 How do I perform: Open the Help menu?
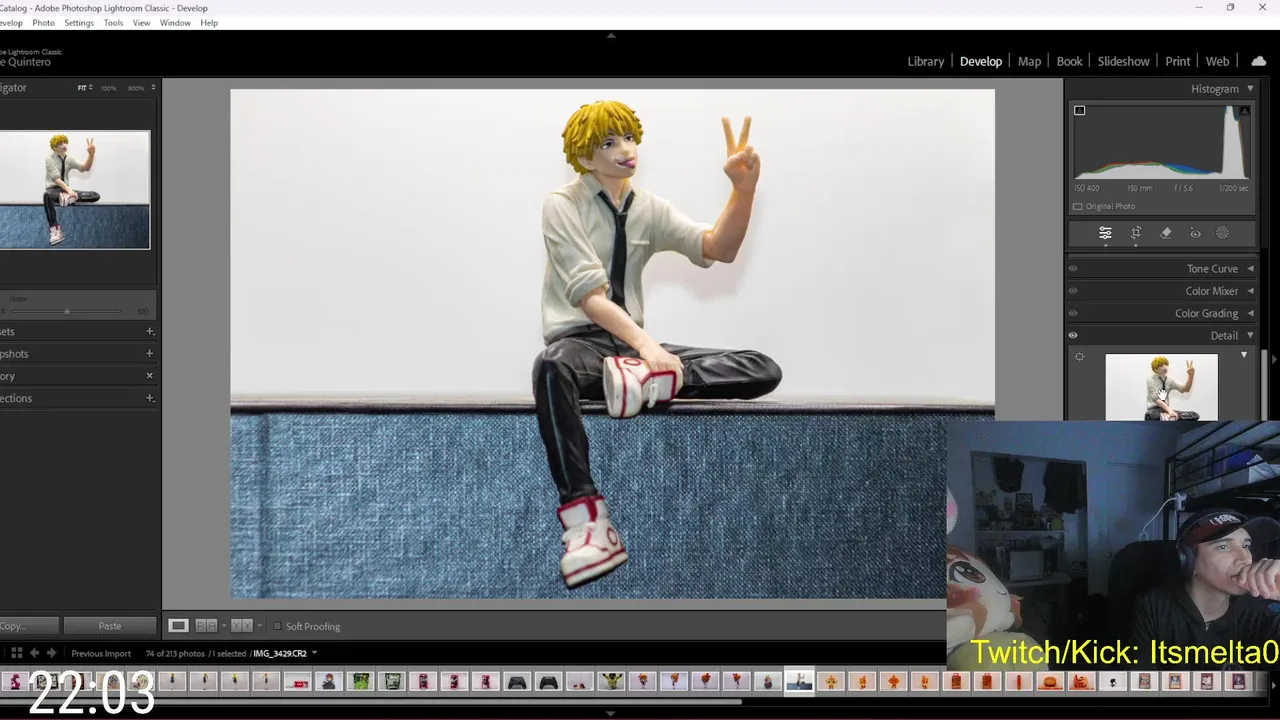(x=208, y=23)
